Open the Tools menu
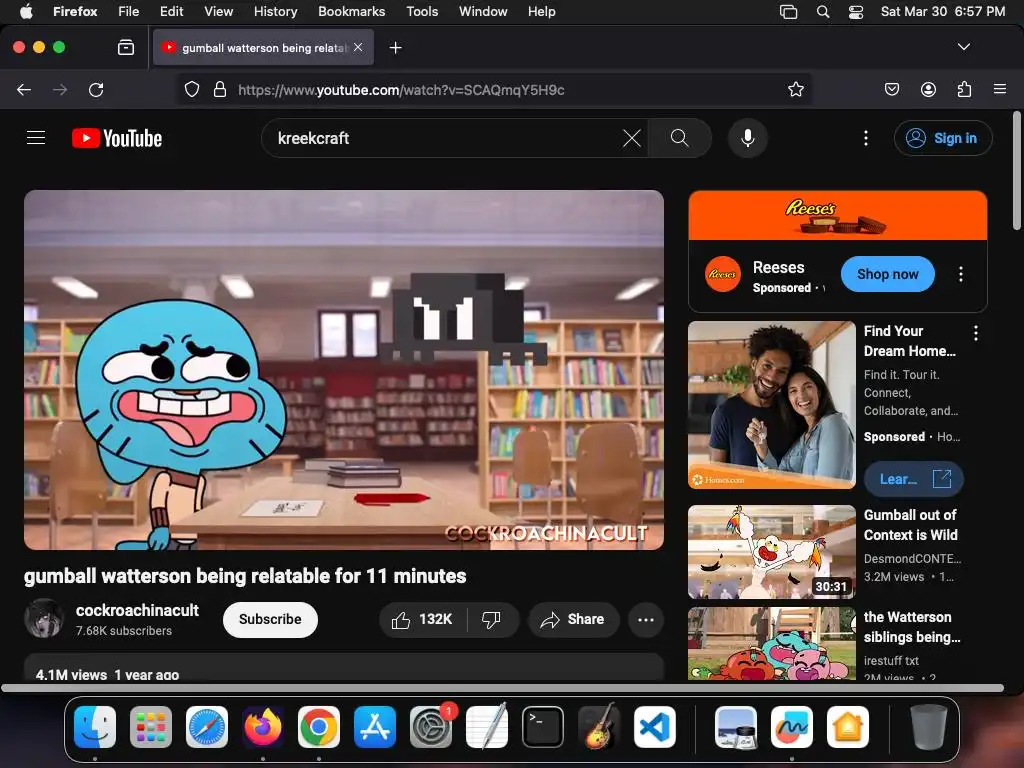The image size is (1024, 768). point(422,11)
